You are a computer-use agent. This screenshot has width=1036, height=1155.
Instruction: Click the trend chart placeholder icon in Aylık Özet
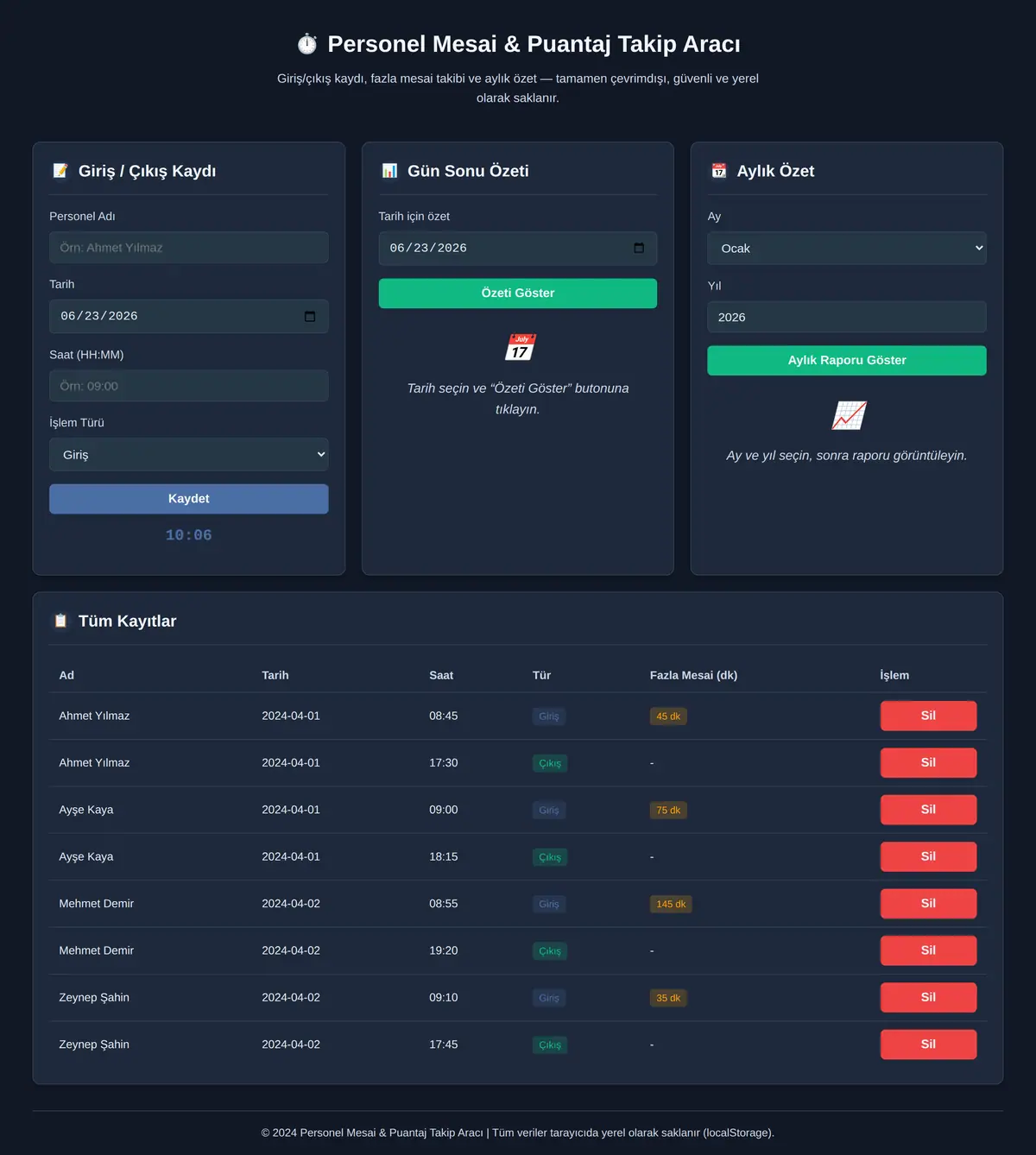849,415
